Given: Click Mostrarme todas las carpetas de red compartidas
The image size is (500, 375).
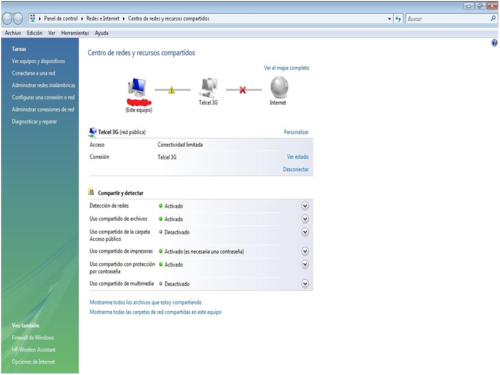Looking at the screenshot, I should click(155, 312).
